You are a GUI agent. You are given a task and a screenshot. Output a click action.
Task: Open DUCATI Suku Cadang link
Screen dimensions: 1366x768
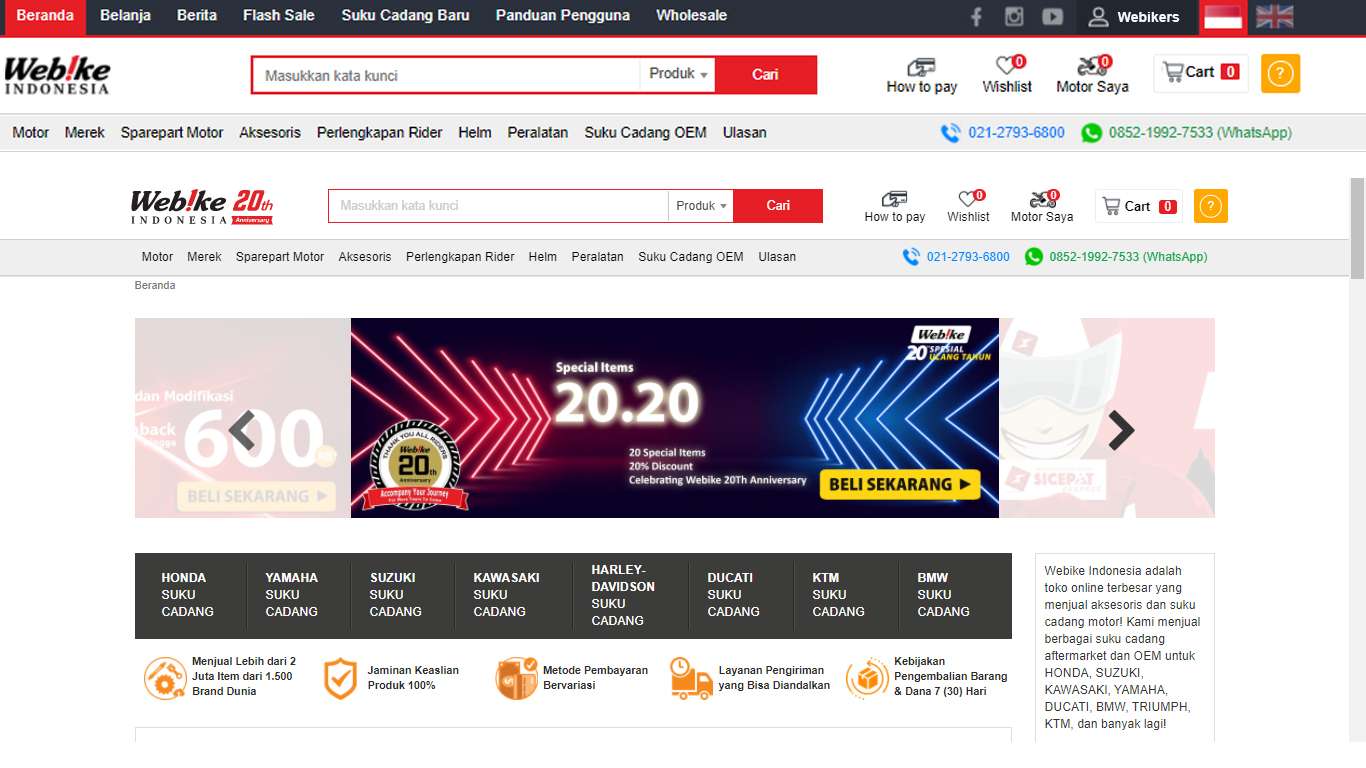(x=733, y=595)
